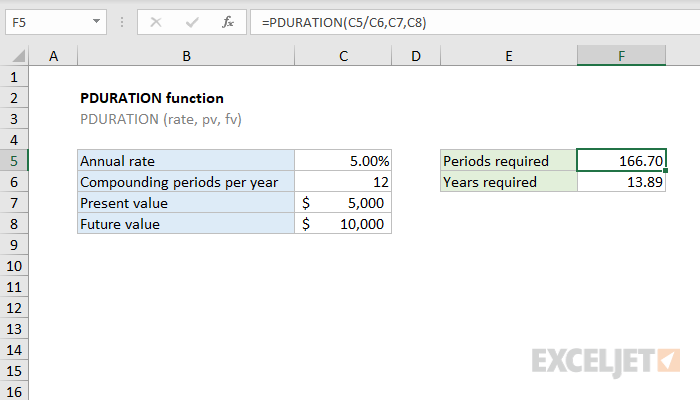This screenshot has width=700, height=400.
Task: Click the Enter checkmark formula bar icon
Action: tap(192, 22)
